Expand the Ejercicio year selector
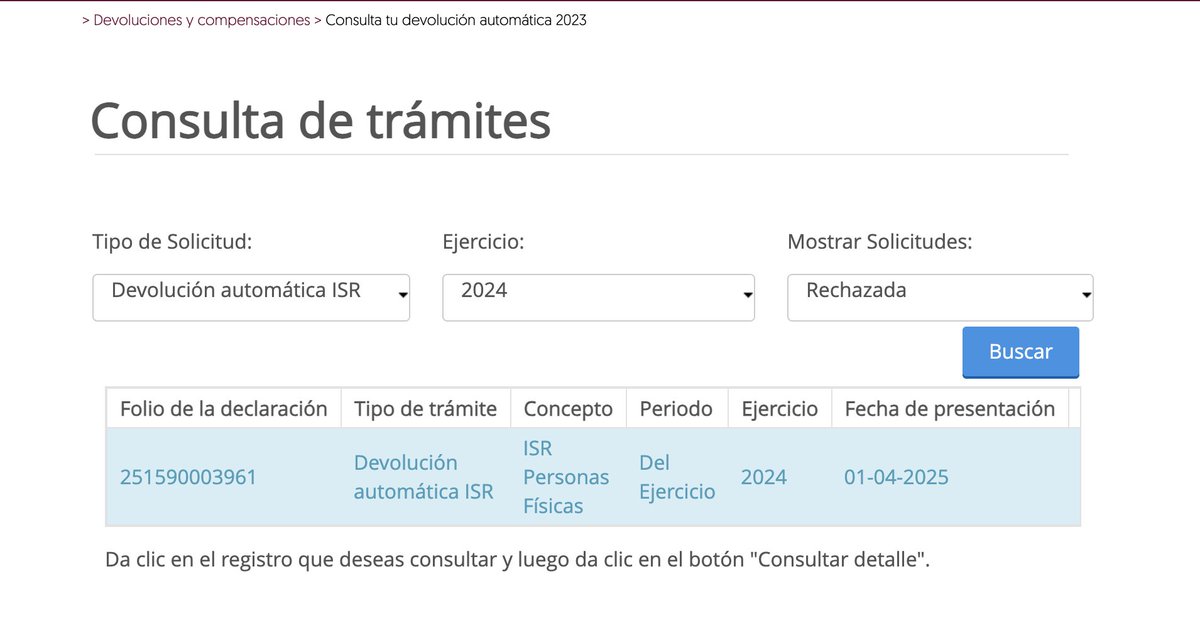1200x618 pixels. pyautogui.click(x=597, y=296)
